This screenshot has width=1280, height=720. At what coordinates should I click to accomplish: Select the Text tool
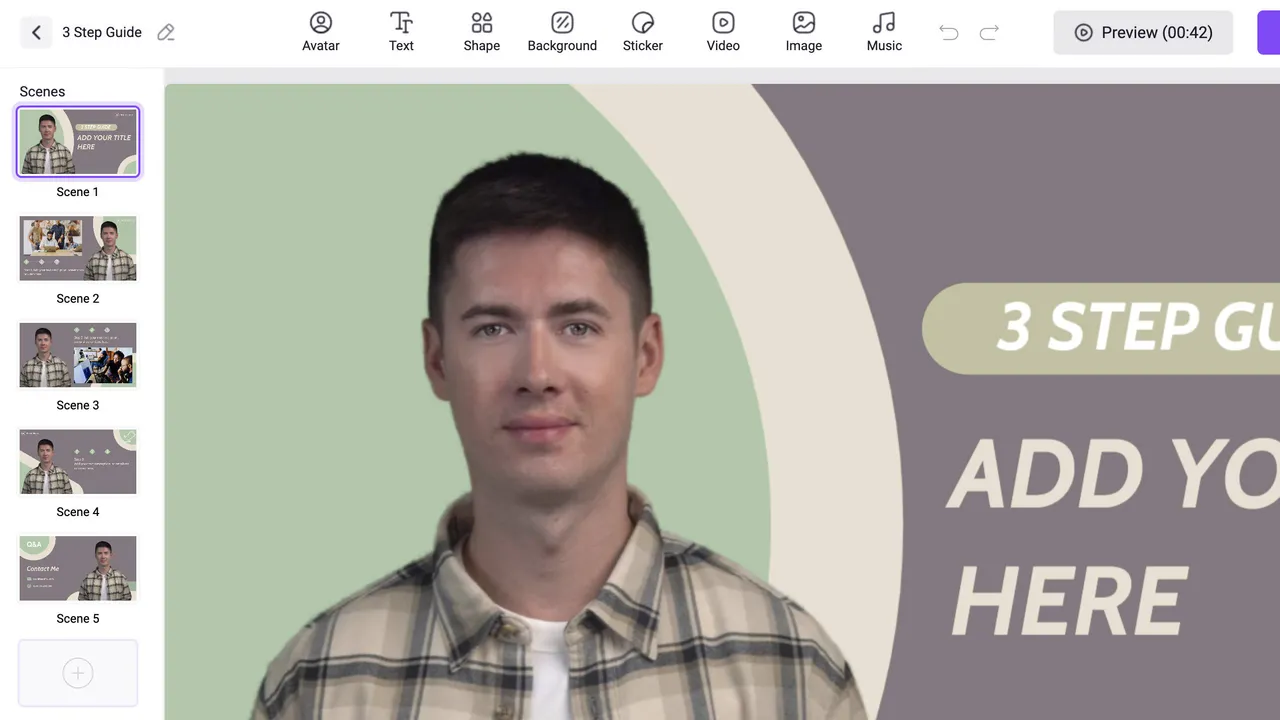401,32
